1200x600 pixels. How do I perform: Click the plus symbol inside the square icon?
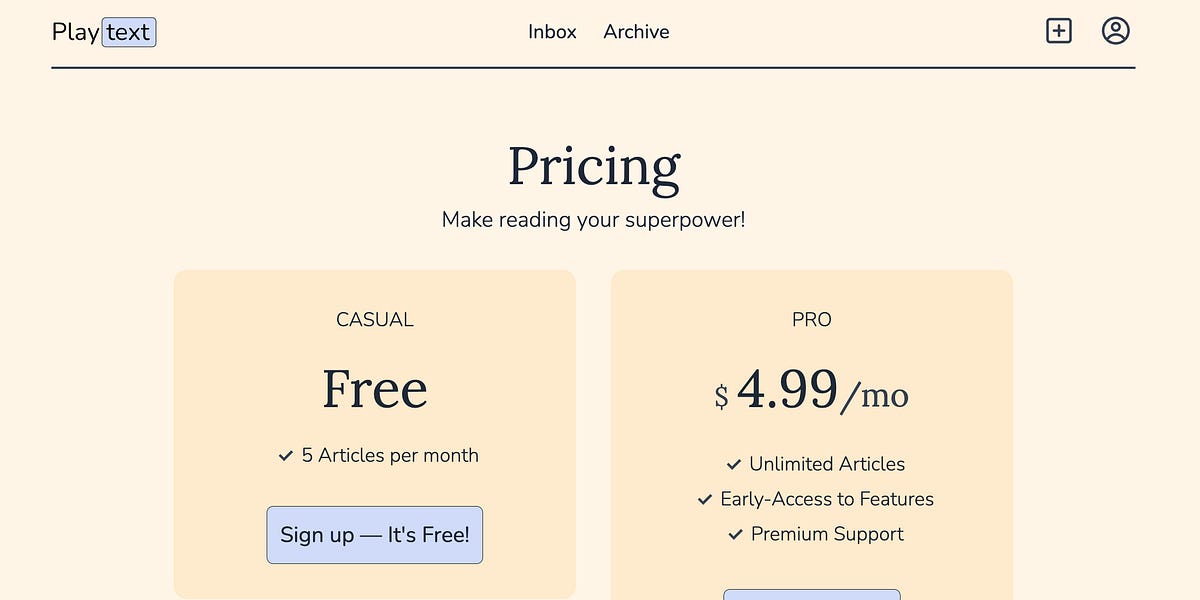tap(1058, 31)
